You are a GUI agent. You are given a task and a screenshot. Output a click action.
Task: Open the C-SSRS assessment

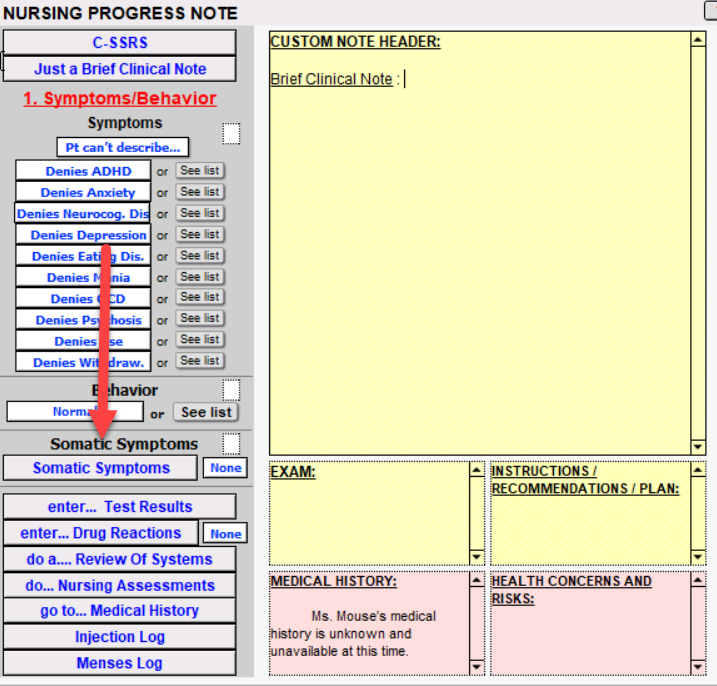120,43
